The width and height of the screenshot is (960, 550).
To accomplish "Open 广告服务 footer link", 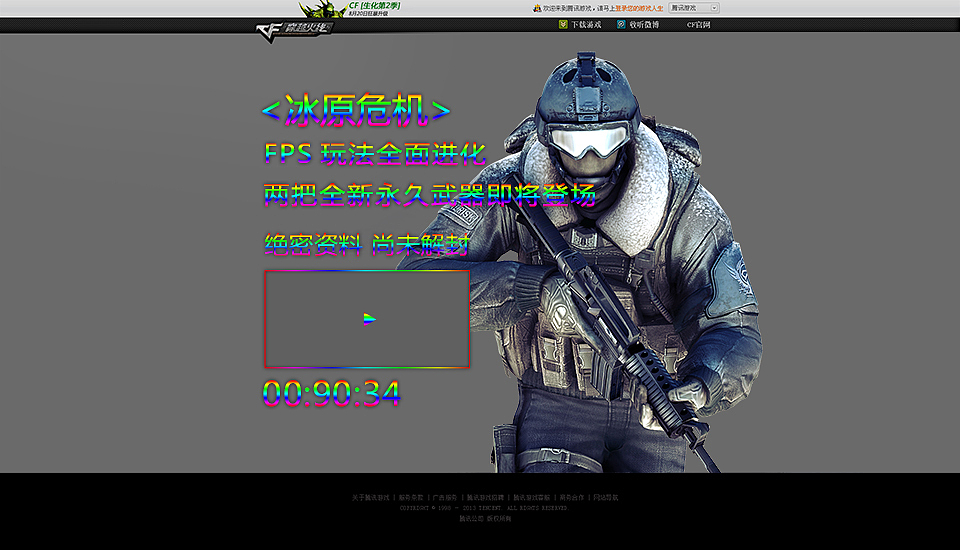I will coord(445,497).
